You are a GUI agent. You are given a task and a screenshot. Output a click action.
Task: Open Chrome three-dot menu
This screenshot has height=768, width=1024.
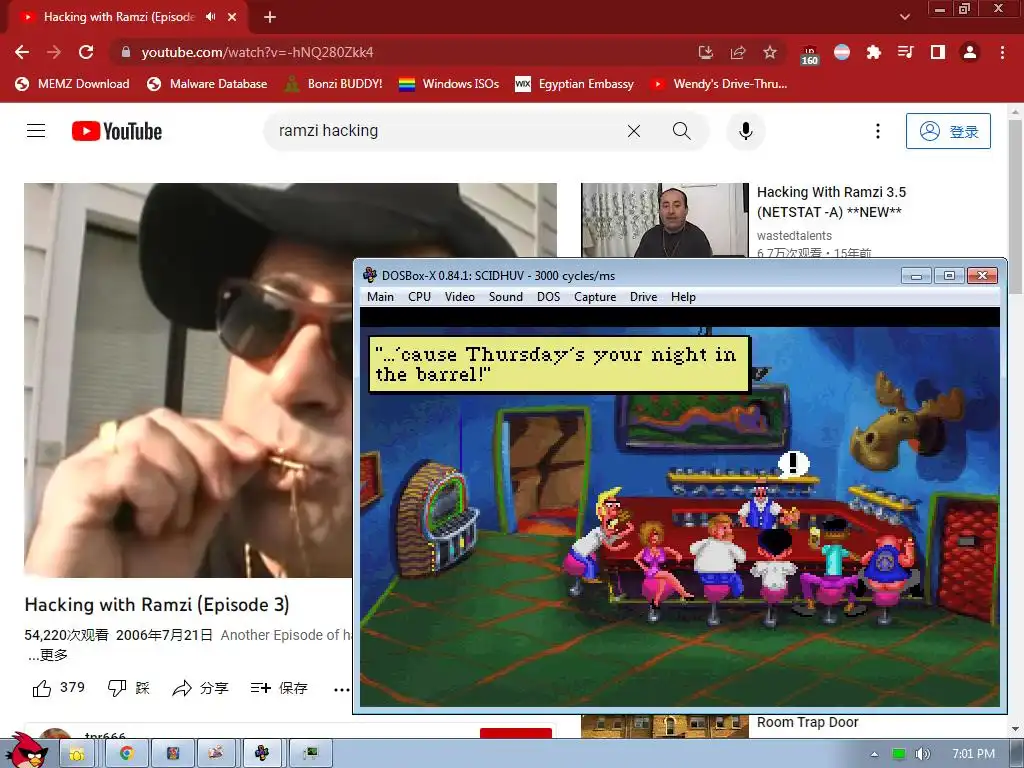click(x=1002, y=52)
